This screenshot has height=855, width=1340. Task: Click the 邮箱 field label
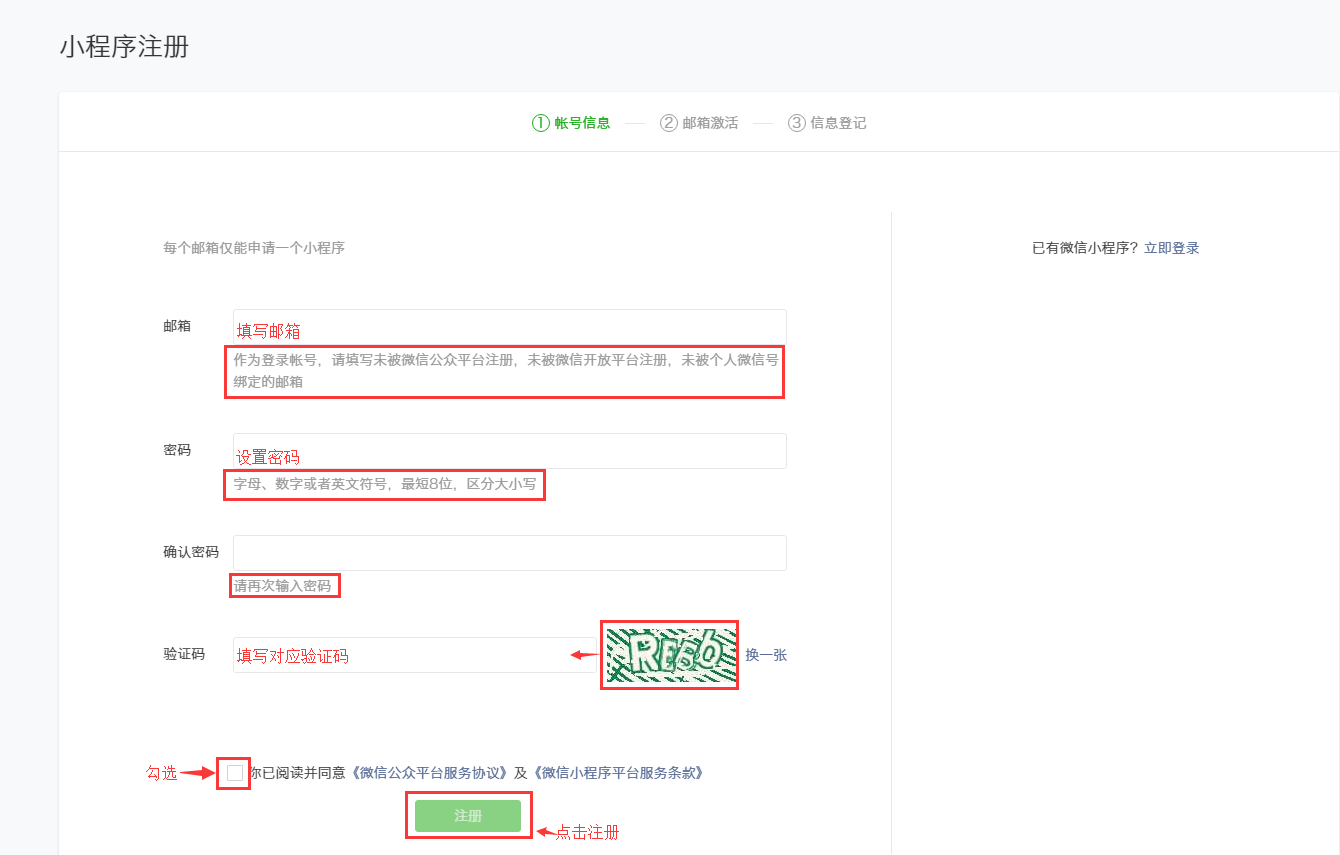click(177, 326)
